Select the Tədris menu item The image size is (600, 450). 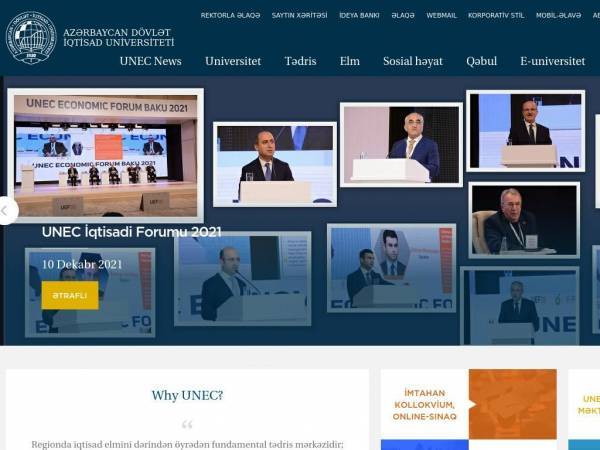pyautogui.click(x=300, y=61)
